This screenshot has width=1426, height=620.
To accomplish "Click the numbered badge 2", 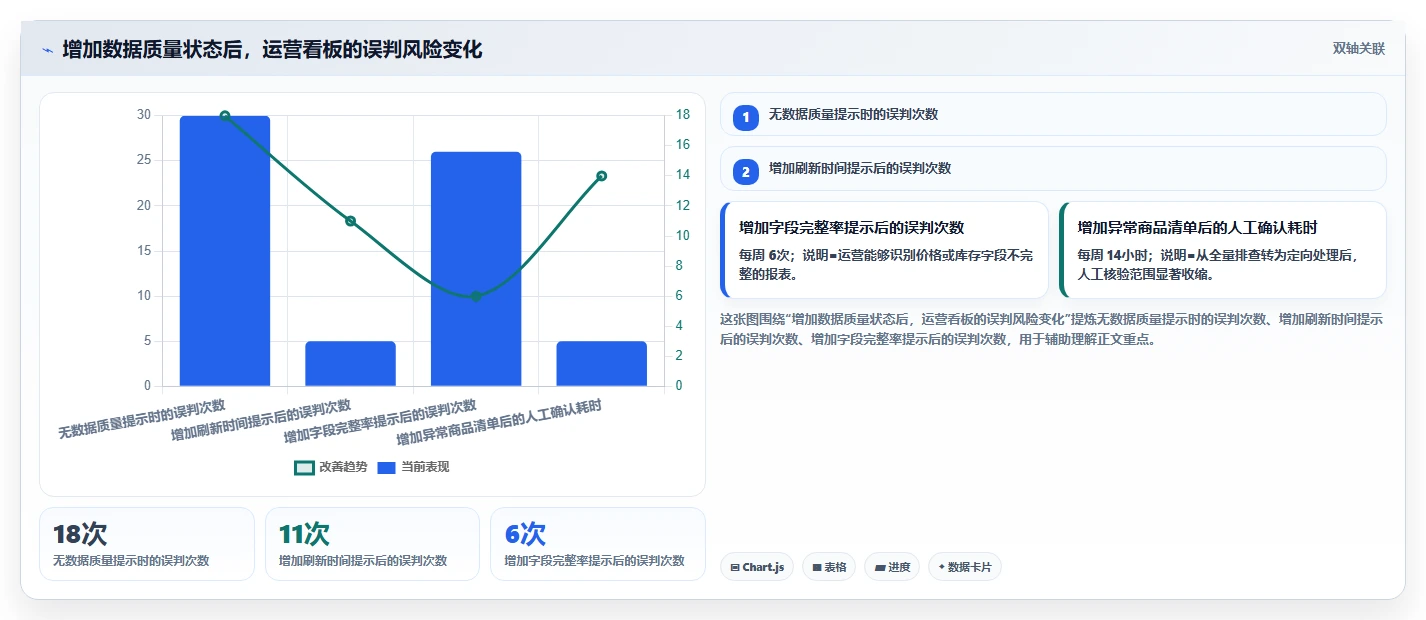I will (745, 171).
